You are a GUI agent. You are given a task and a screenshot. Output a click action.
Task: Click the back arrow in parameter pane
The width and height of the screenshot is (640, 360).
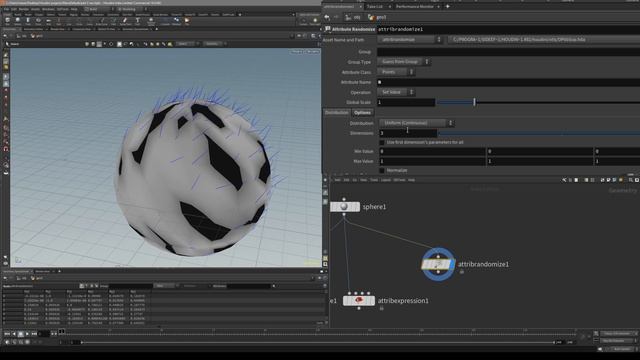point(327,17)
